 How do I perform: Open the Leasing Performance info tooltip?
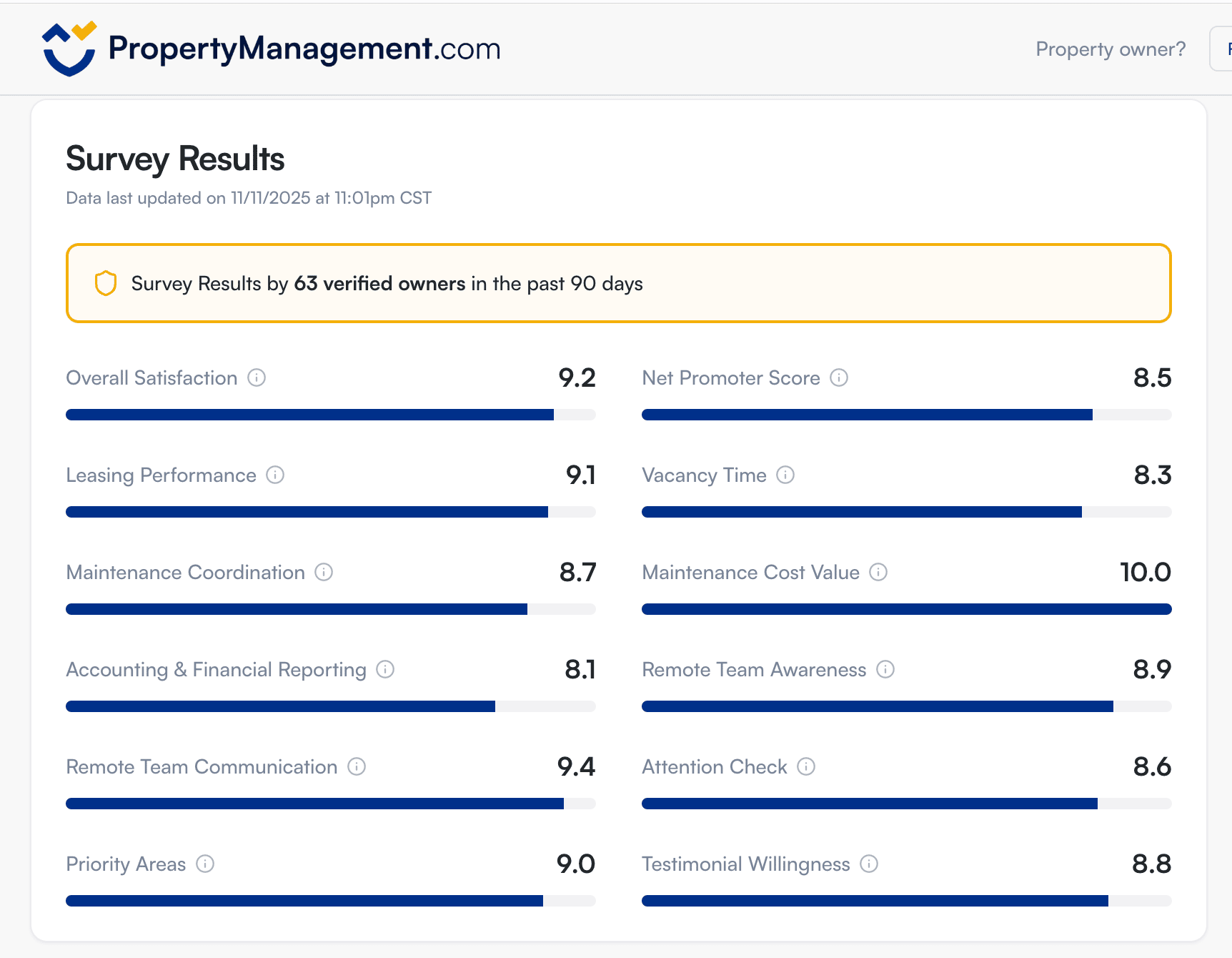click(275, 475)
